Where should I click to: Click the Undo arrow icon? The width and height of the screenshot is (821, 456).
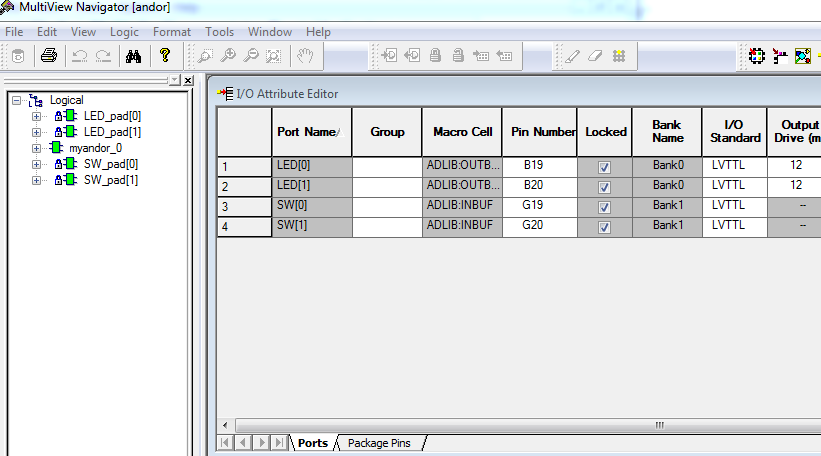80,56
